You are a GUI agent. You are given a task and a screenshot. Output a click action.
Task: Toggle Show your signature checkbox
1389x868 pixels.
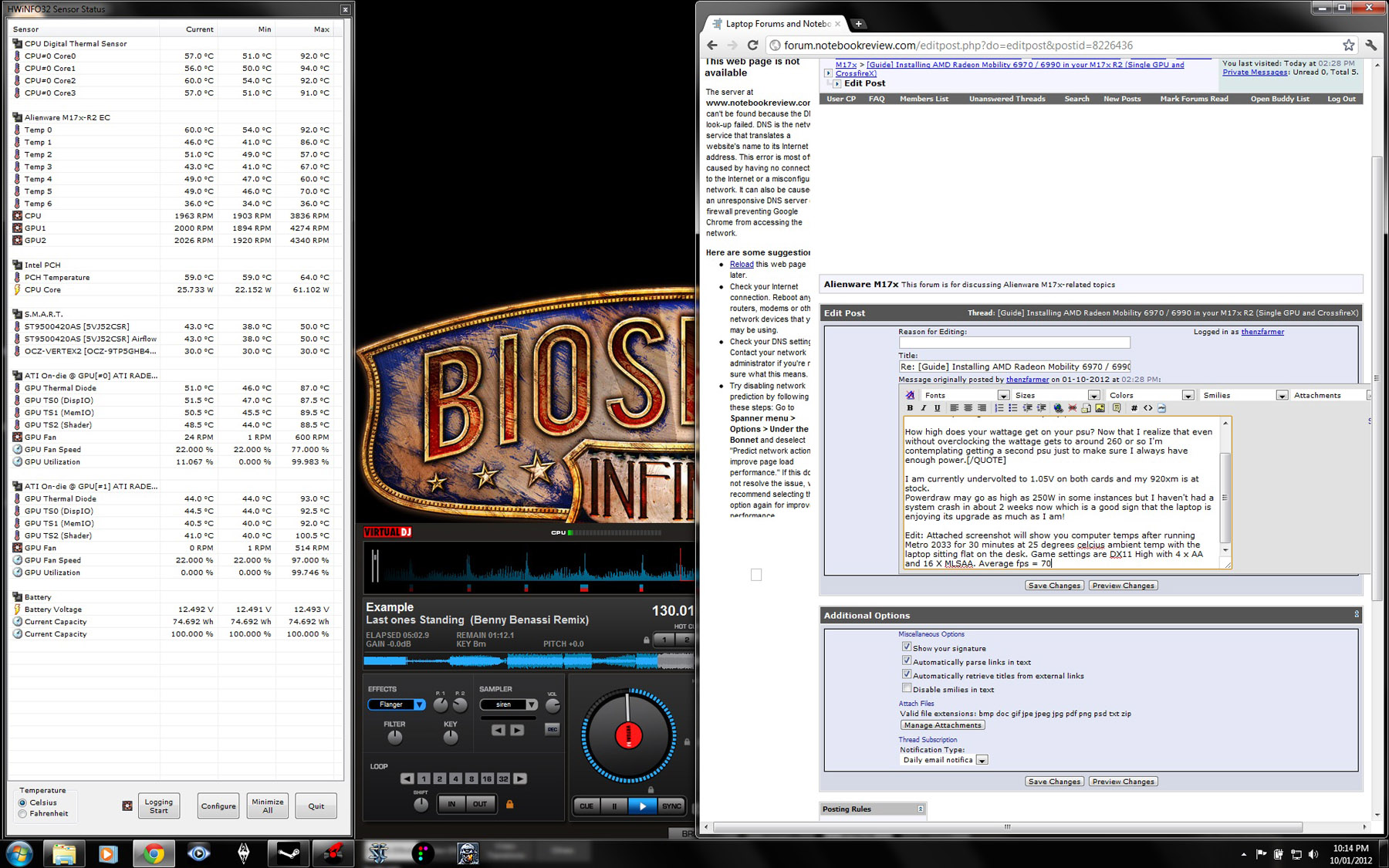point(907,647)
